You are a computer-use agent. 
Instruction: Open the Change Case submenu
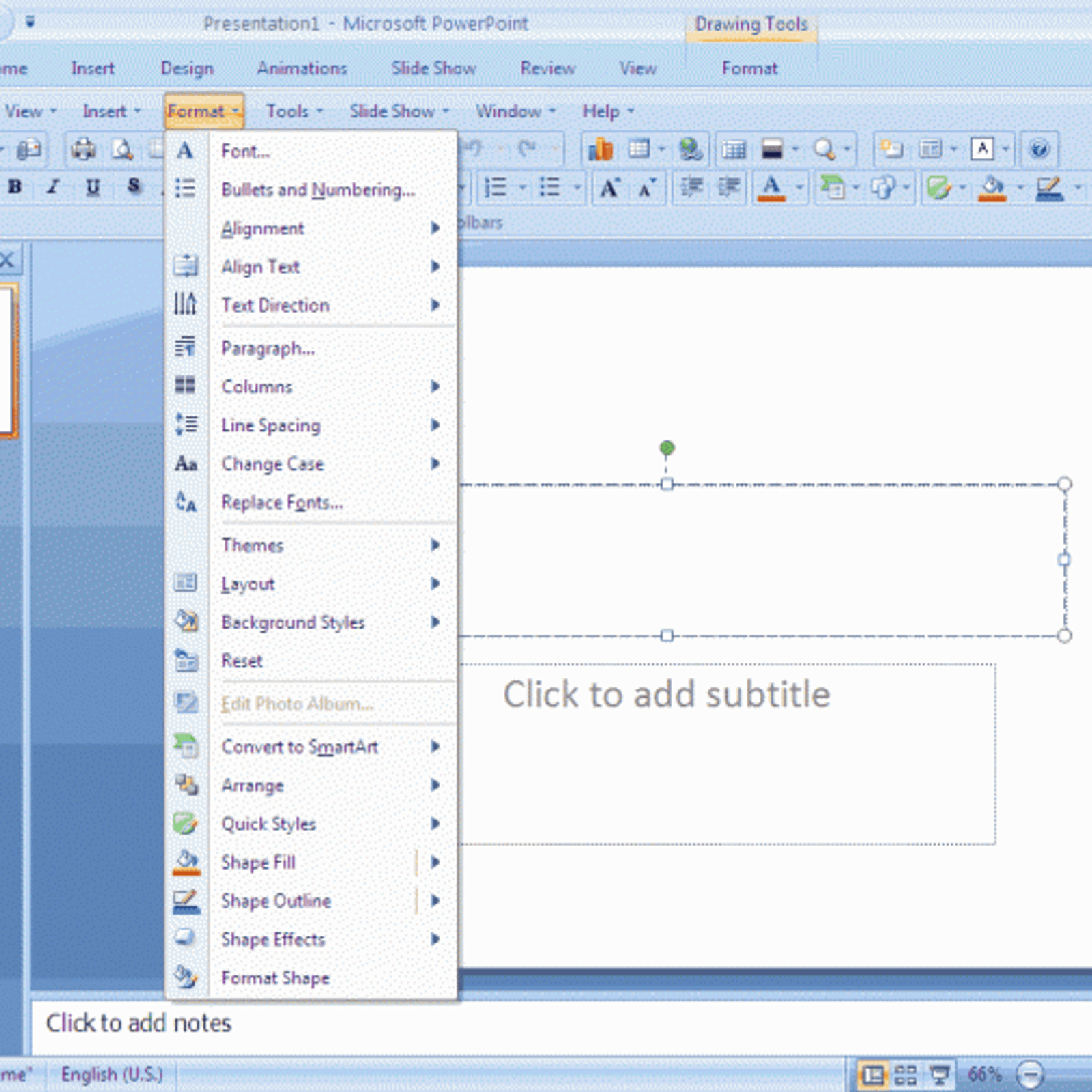[x=272, y=463]
